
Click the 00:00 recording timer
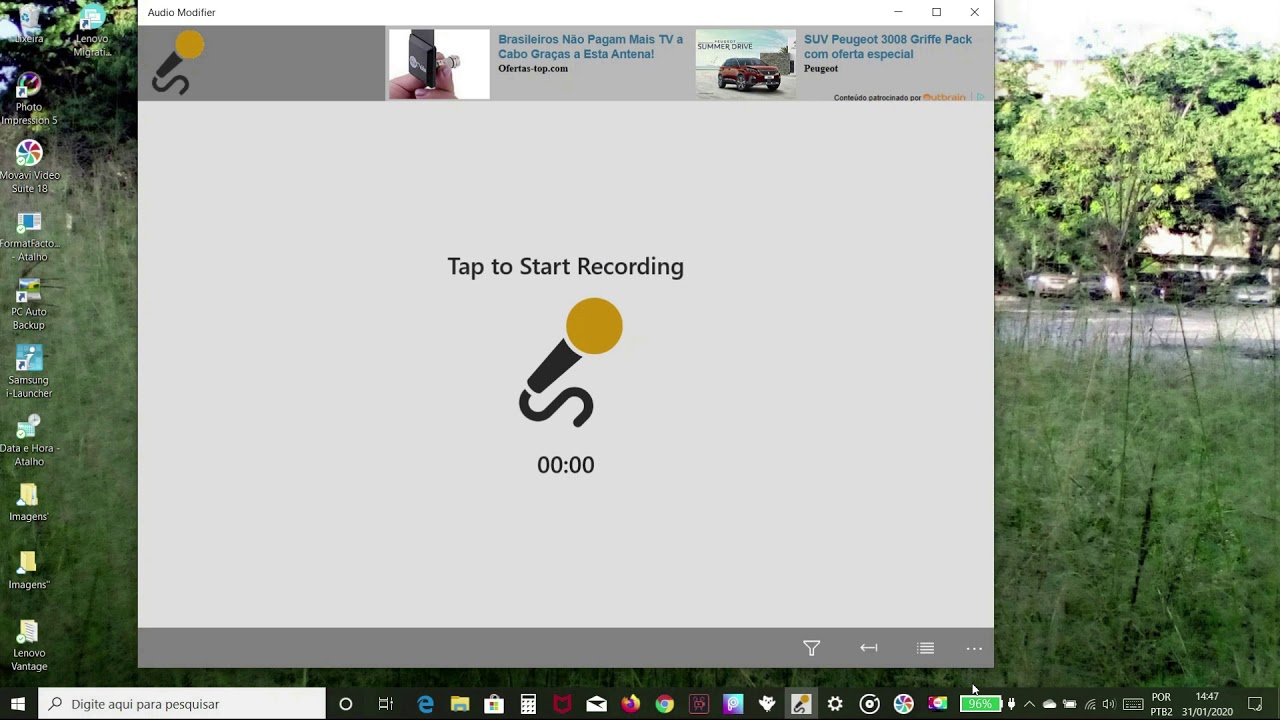click(566, 464)
